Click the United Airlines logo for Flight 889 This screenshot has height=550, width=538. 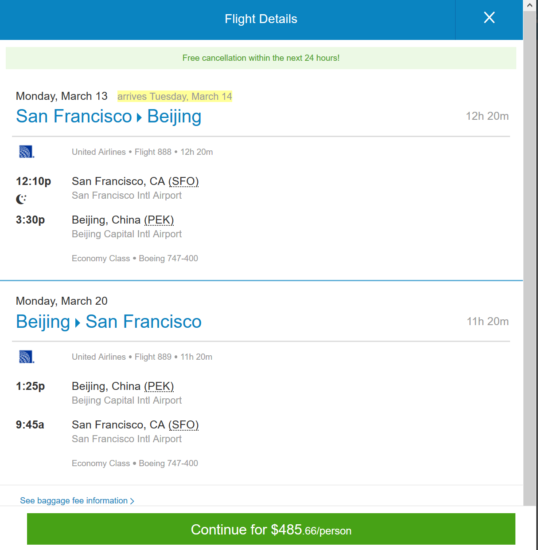pyautogui.click(x=26, y=357)
